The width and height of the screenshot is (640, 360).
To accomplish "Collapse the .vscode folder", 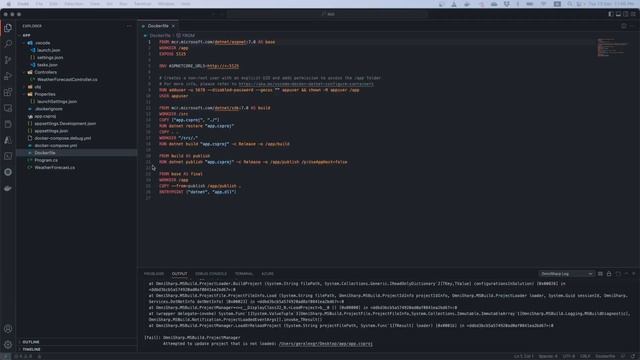I will point(42,43).
